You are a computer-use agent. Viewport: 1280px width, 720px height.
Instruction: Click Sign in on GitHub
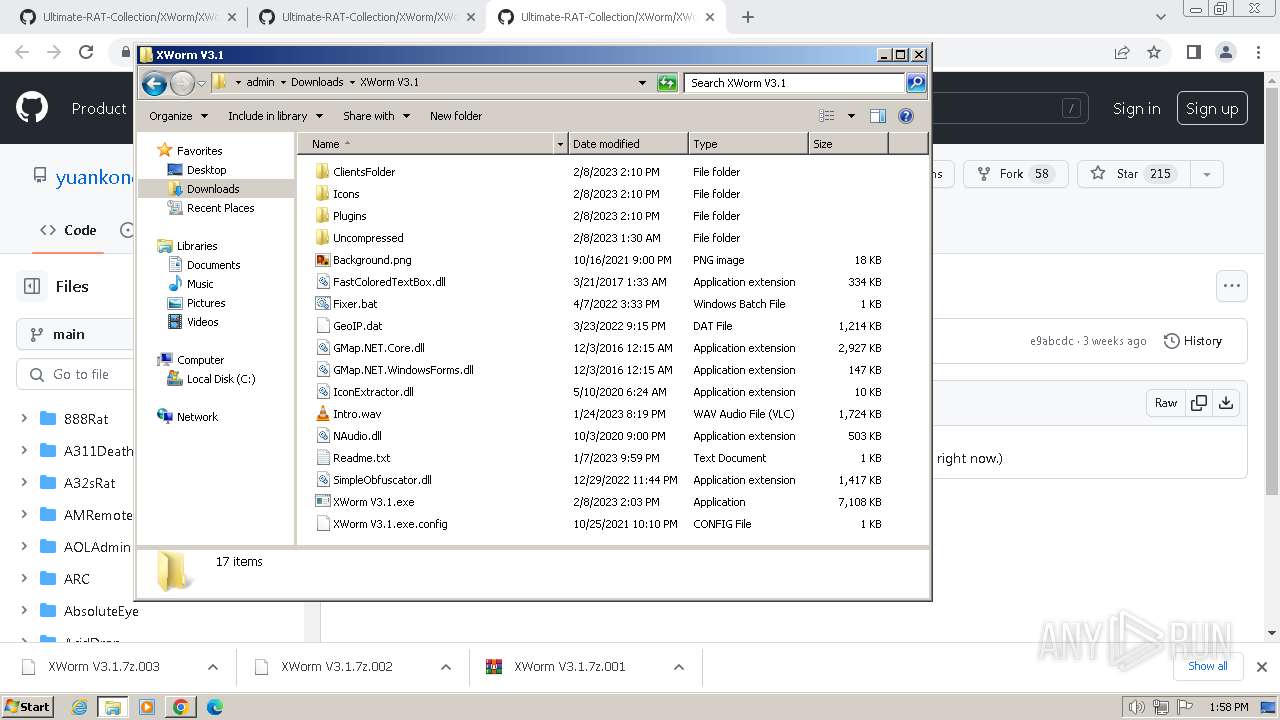point(1136,108)
